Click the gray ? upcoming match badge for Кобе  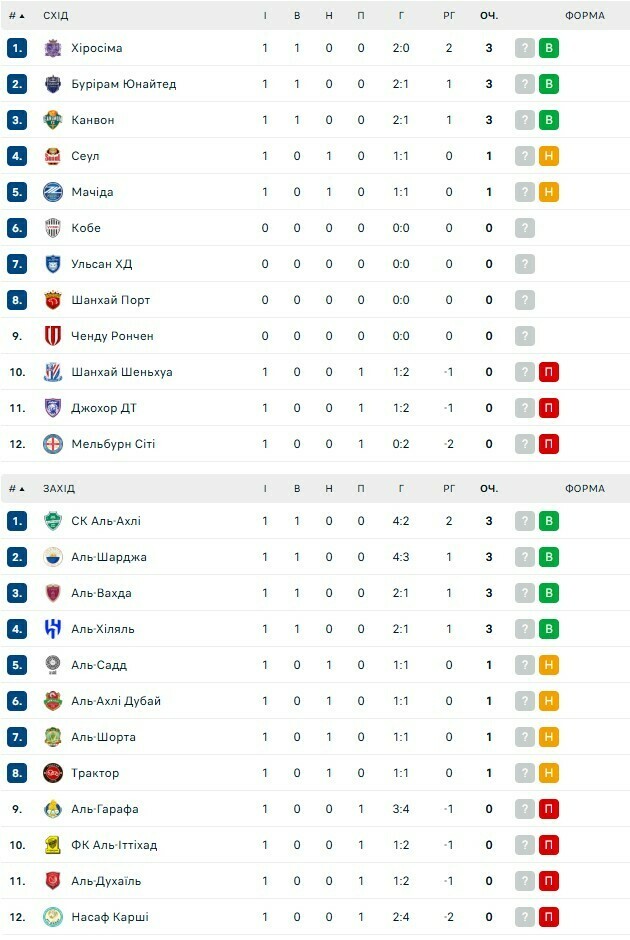[525, 228]
